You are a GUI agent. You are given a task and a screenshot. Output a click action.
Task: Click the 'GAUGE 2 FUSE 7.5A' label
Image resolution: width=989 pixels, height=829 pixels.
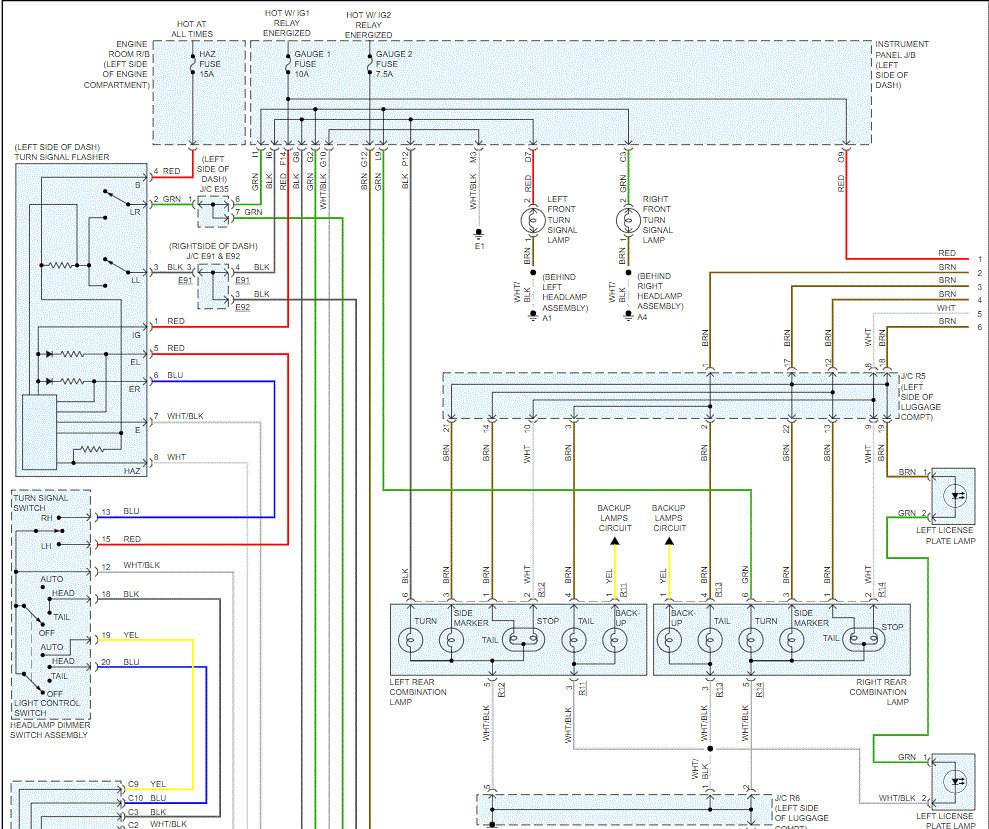coord(394,64)
